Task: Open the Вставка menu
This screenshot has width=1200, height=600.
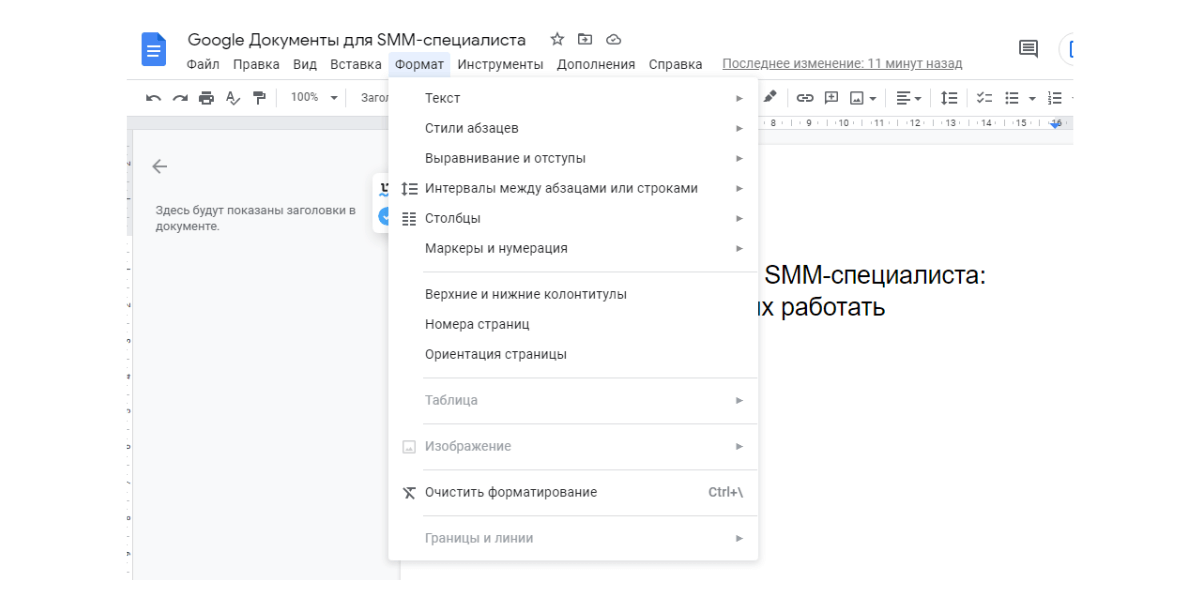Action: (x=355, y=64)
